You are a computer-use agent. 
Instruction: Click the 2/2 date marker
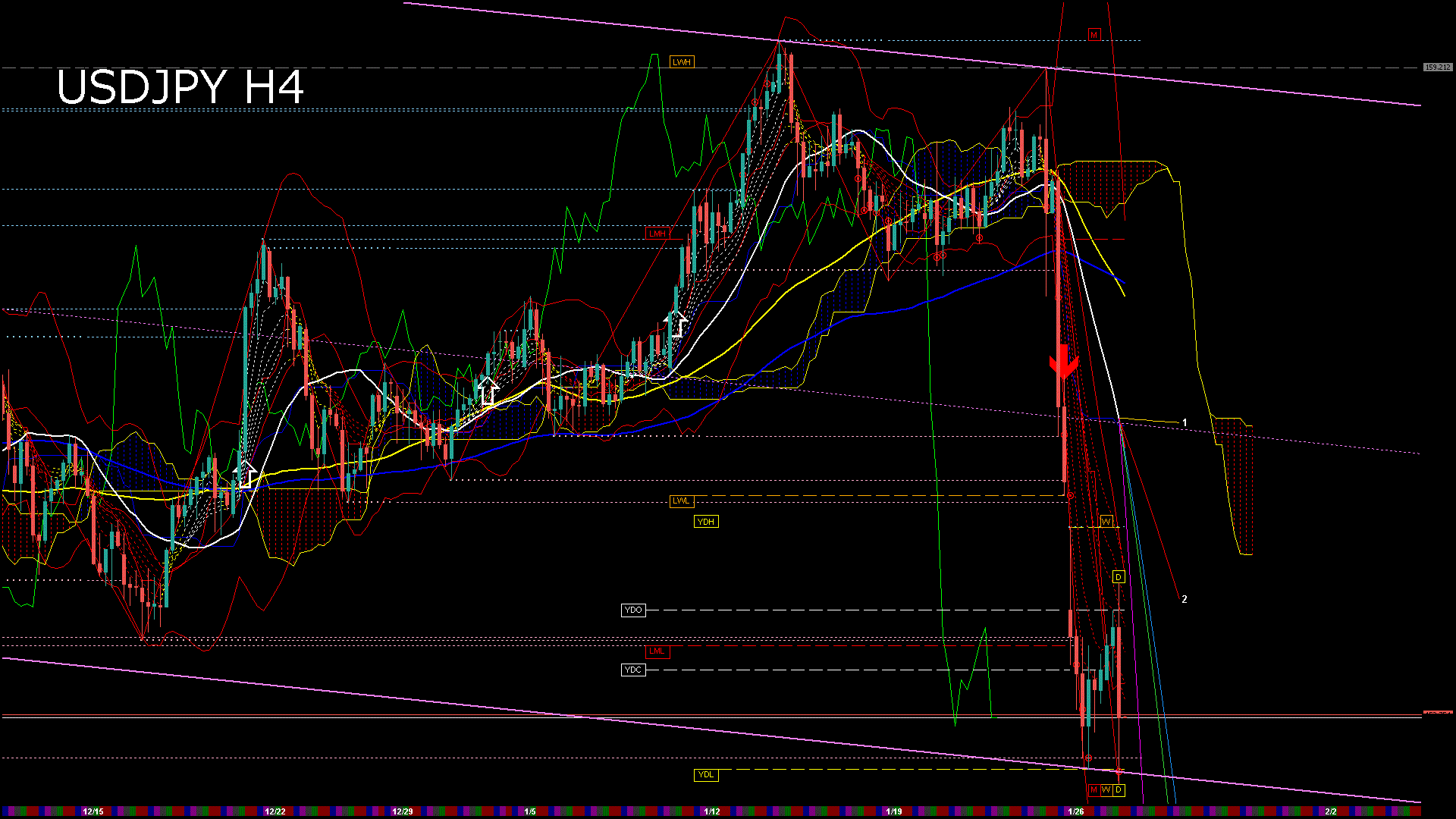click(1331, 811)
